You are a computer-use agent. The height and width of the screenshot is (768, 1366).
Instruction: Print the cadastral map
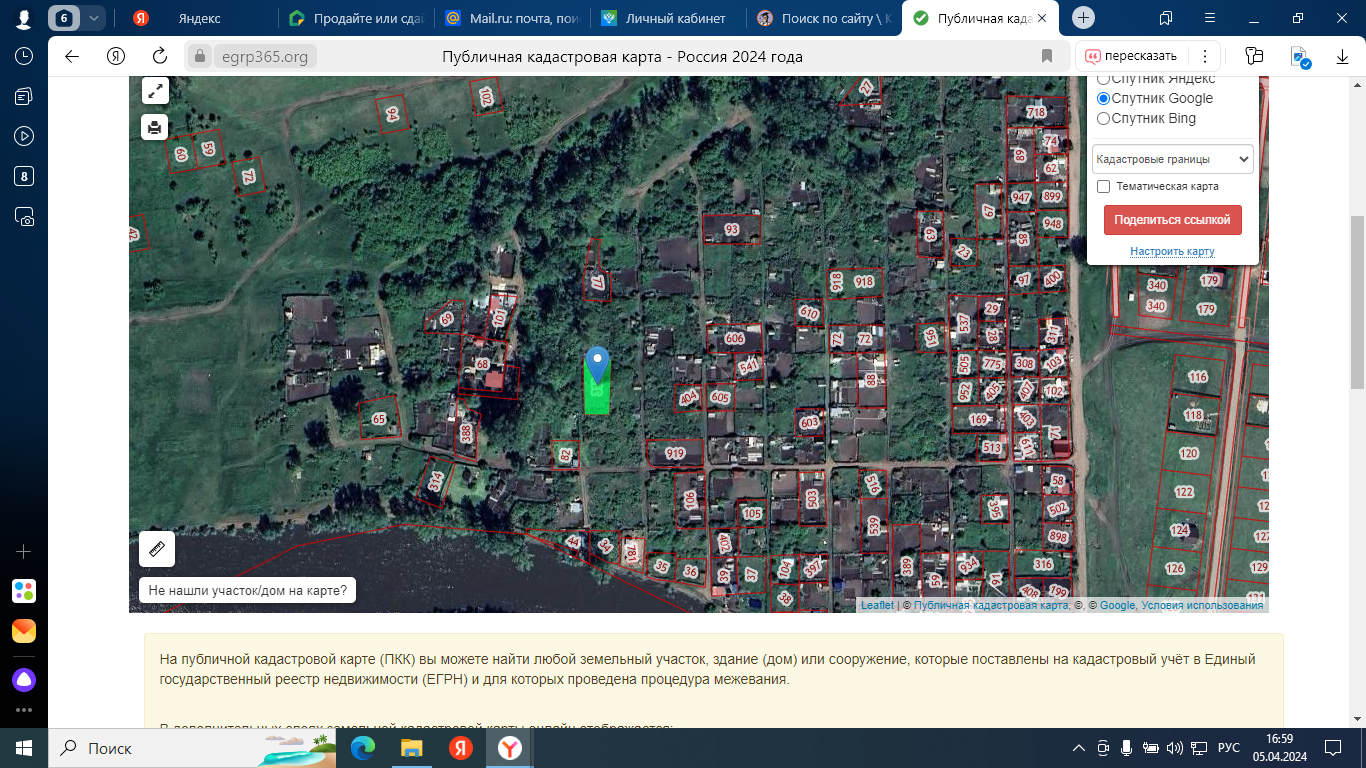(x=155, y=127)
